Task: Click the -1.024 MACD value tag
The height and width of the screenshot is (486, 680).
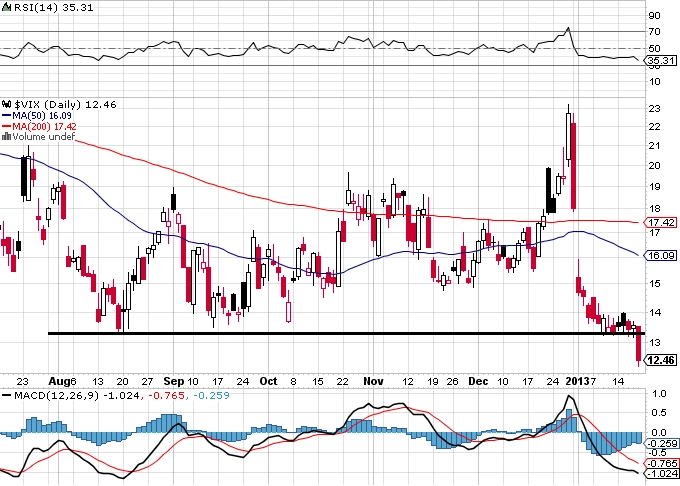Action: pos(659,473)
